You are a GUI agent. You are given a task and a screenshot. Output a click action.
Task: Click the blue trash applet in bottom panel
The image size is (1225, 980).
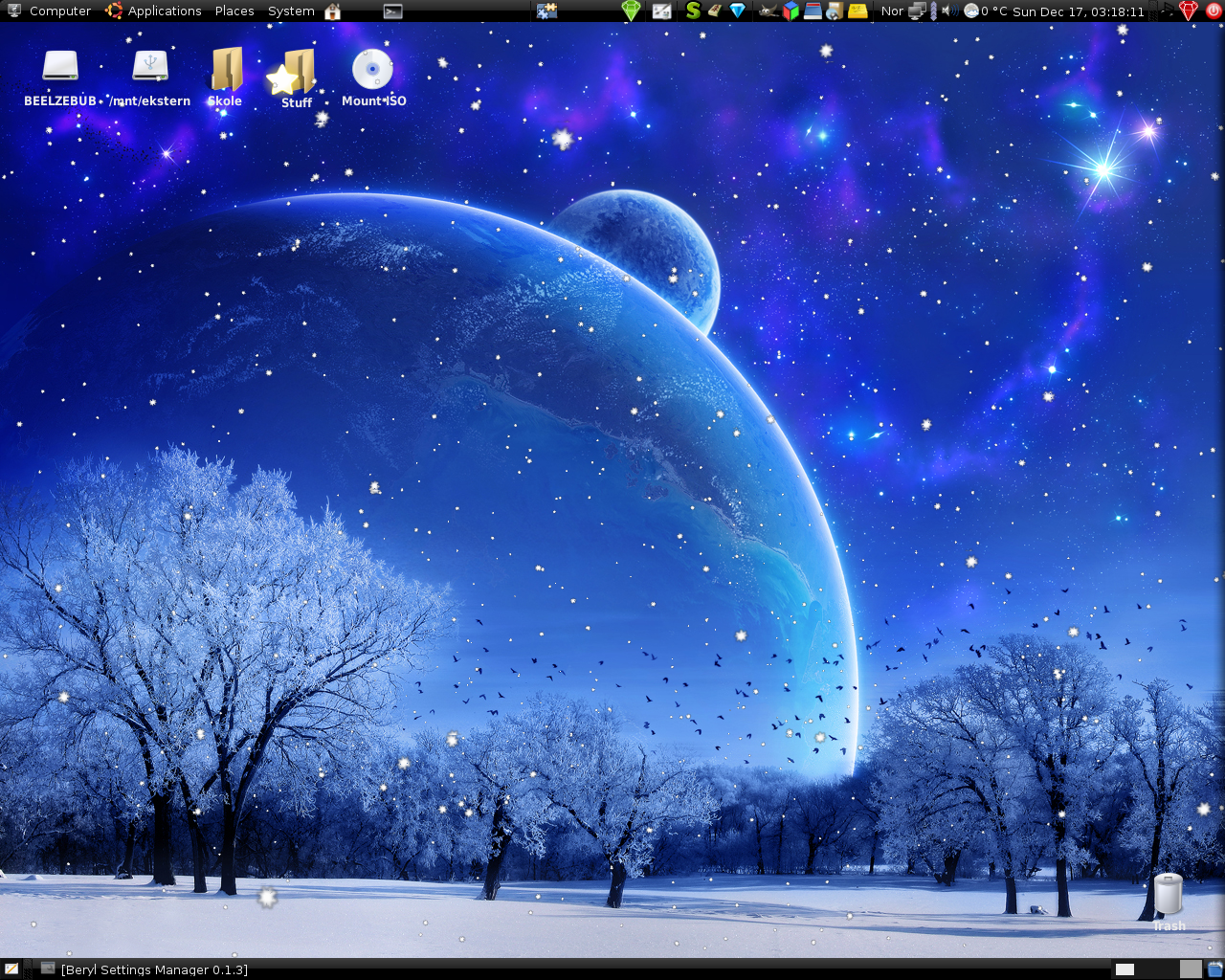point(1214,969)
